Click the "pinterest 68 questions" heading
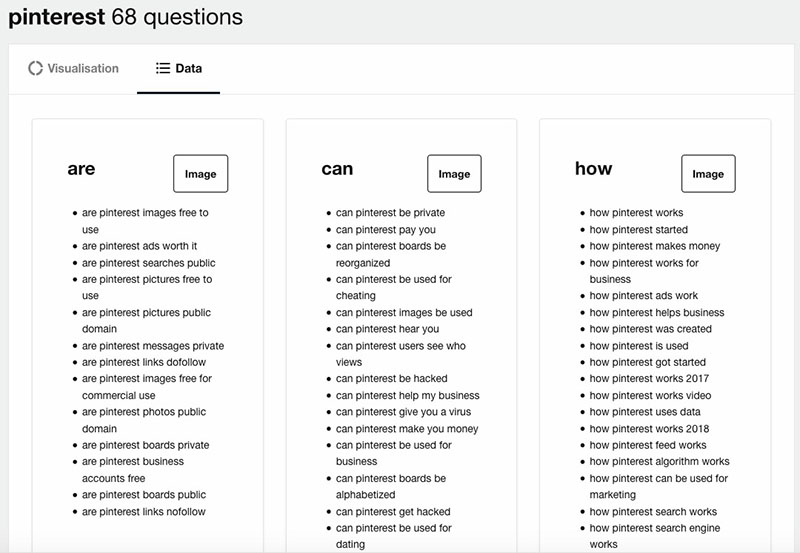Viewport: 800px width, 553px height. [x=126, y=17]
